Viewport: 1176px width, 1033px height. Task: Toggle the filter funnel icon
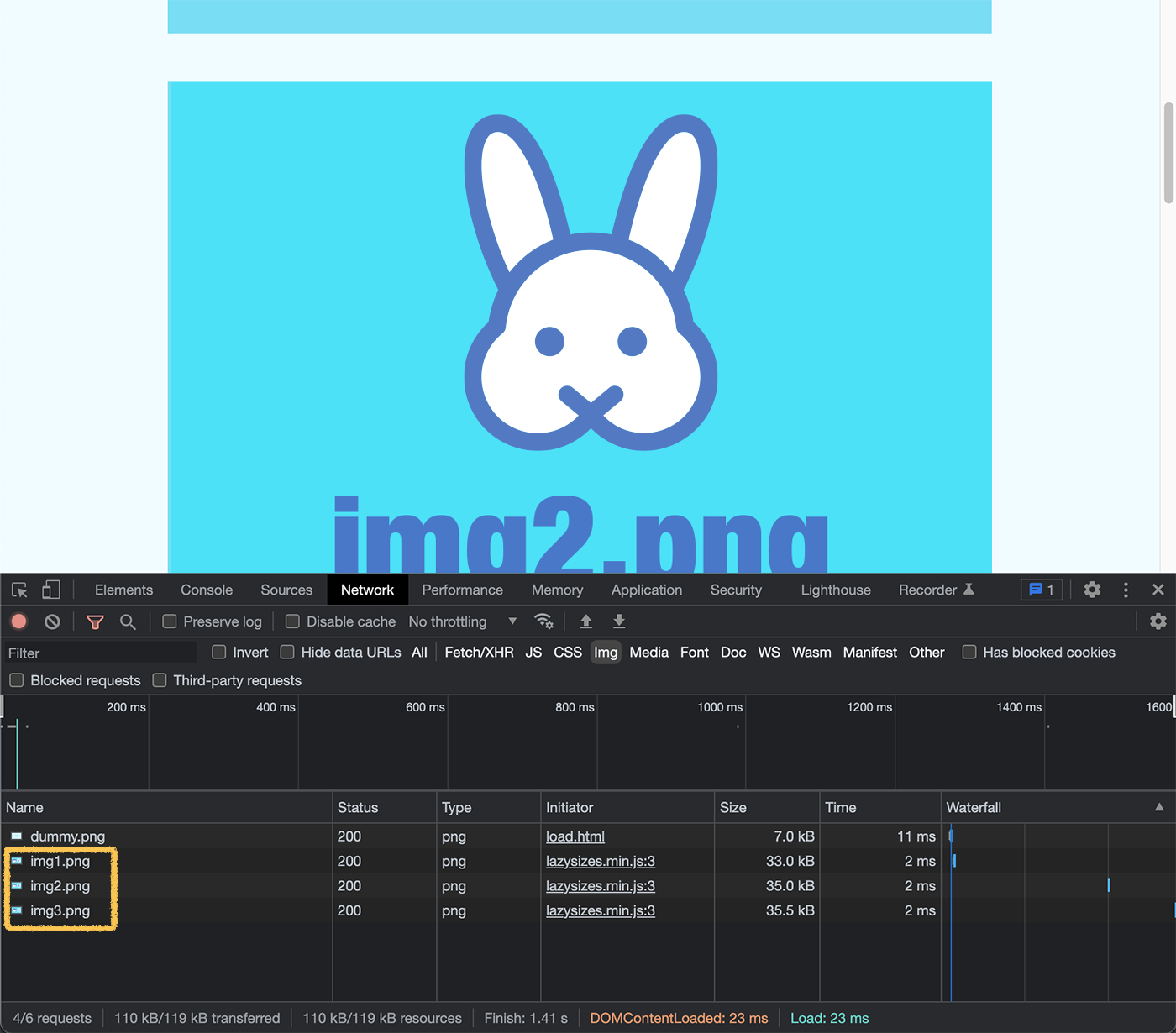click(95, 621)
